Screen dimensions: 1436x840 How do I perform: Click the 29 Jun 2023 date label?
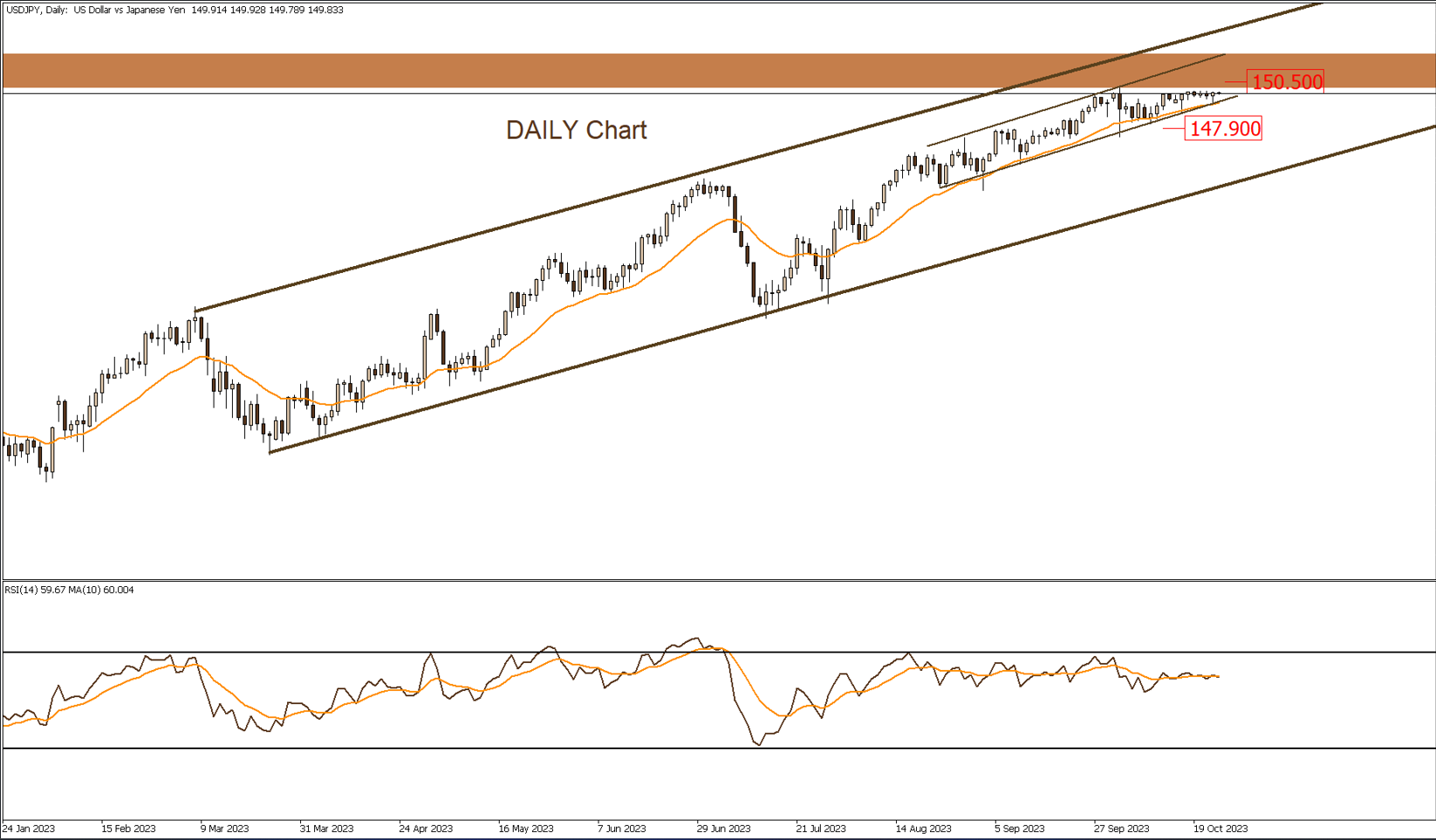724,829
